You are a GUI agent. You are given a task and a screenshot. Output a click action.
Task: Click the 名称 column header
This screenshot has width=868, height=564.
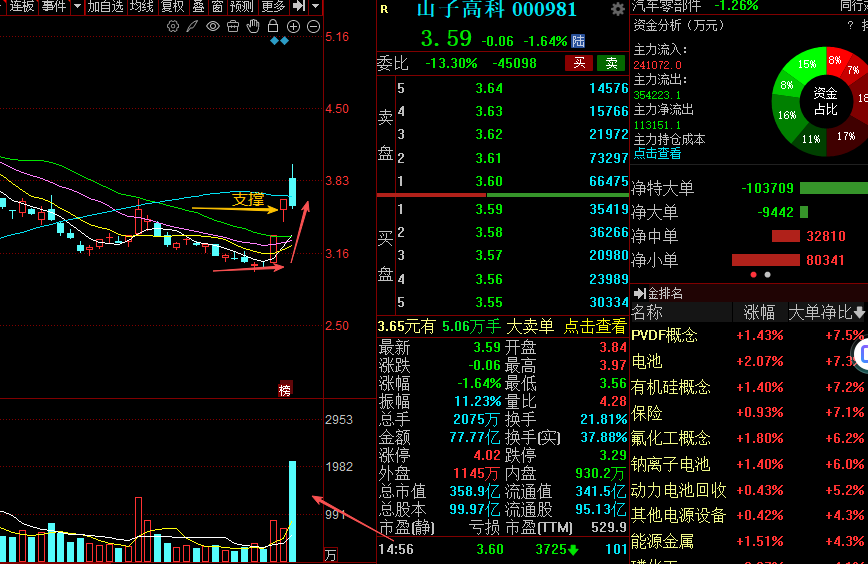647,313
